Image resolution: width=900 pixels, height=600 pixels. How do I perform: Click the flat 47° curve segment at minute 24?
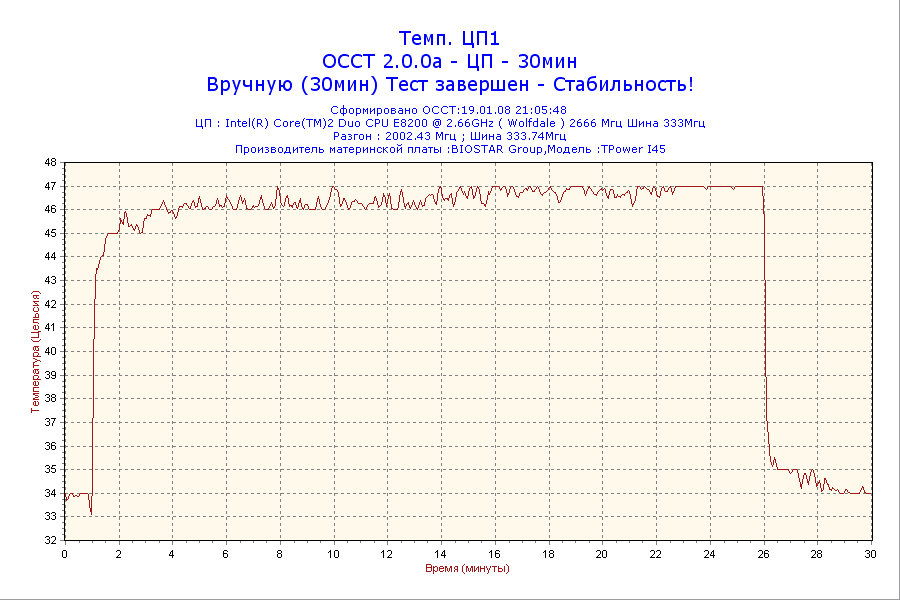point(709,186)
